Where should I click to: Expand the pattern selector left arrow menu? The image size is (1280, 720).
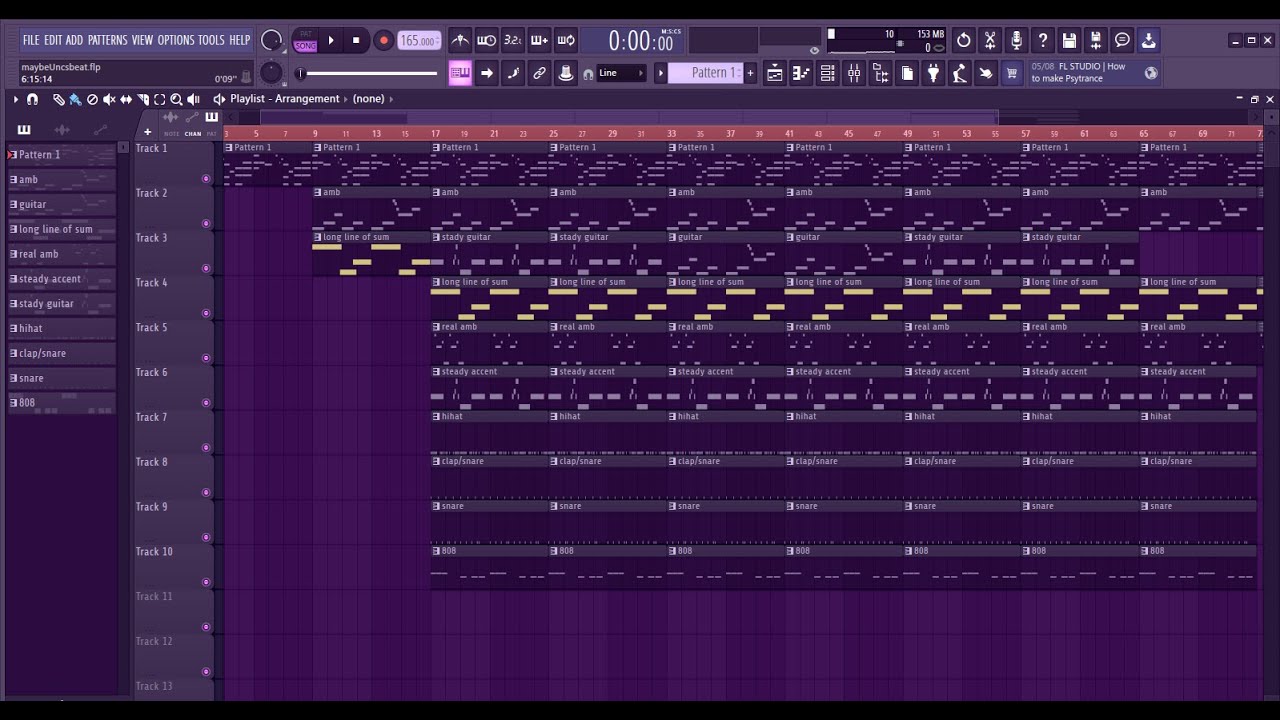click(x=660, y=73)
